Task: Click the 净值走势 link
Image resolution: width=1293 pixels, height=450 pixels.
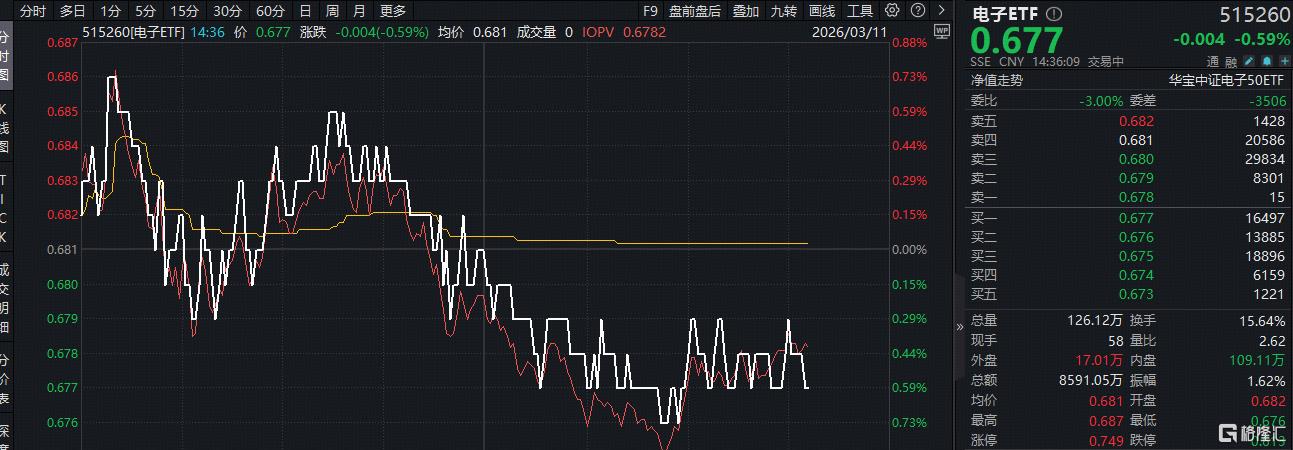Action: point(997,80)
